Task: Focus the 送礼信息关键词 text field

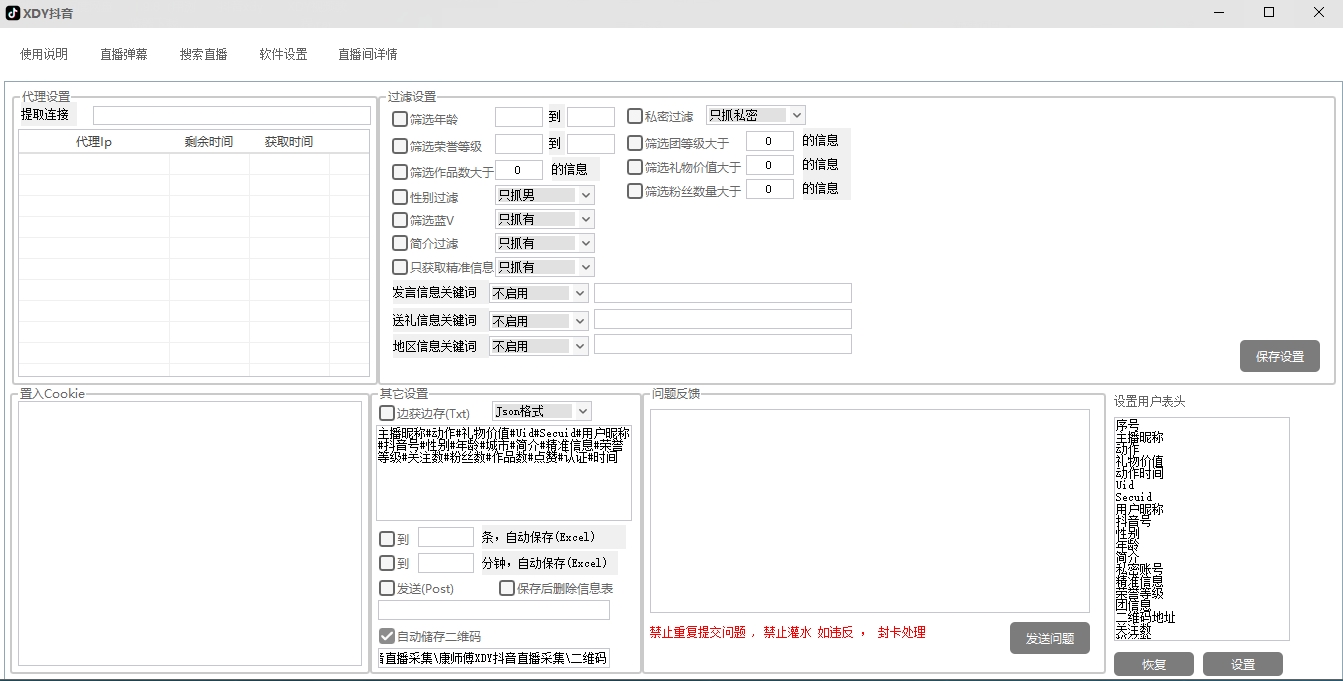Action: point(723,319)
